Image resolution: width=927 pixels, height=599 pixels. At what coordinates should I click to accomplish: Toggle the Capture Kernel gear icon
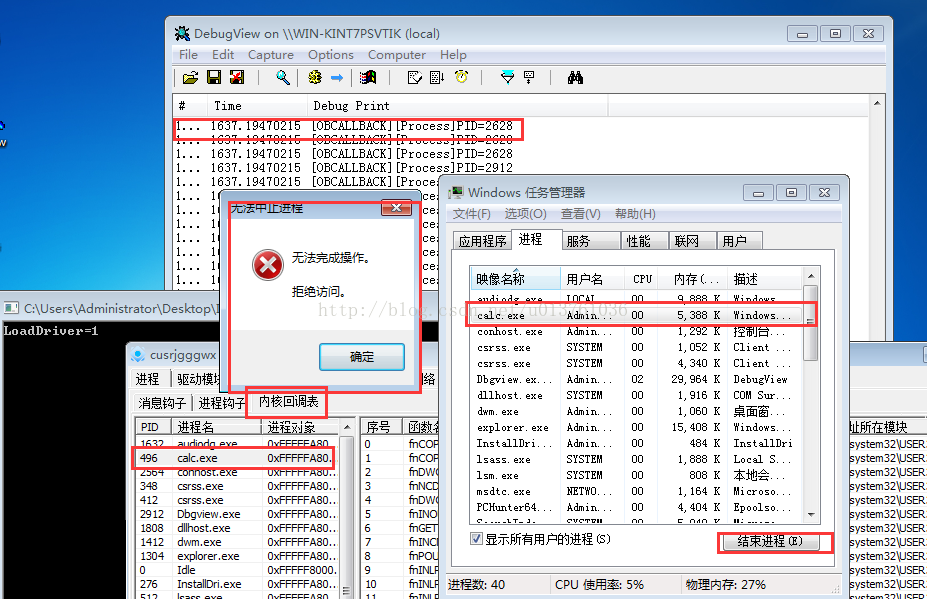coord(315,77)
